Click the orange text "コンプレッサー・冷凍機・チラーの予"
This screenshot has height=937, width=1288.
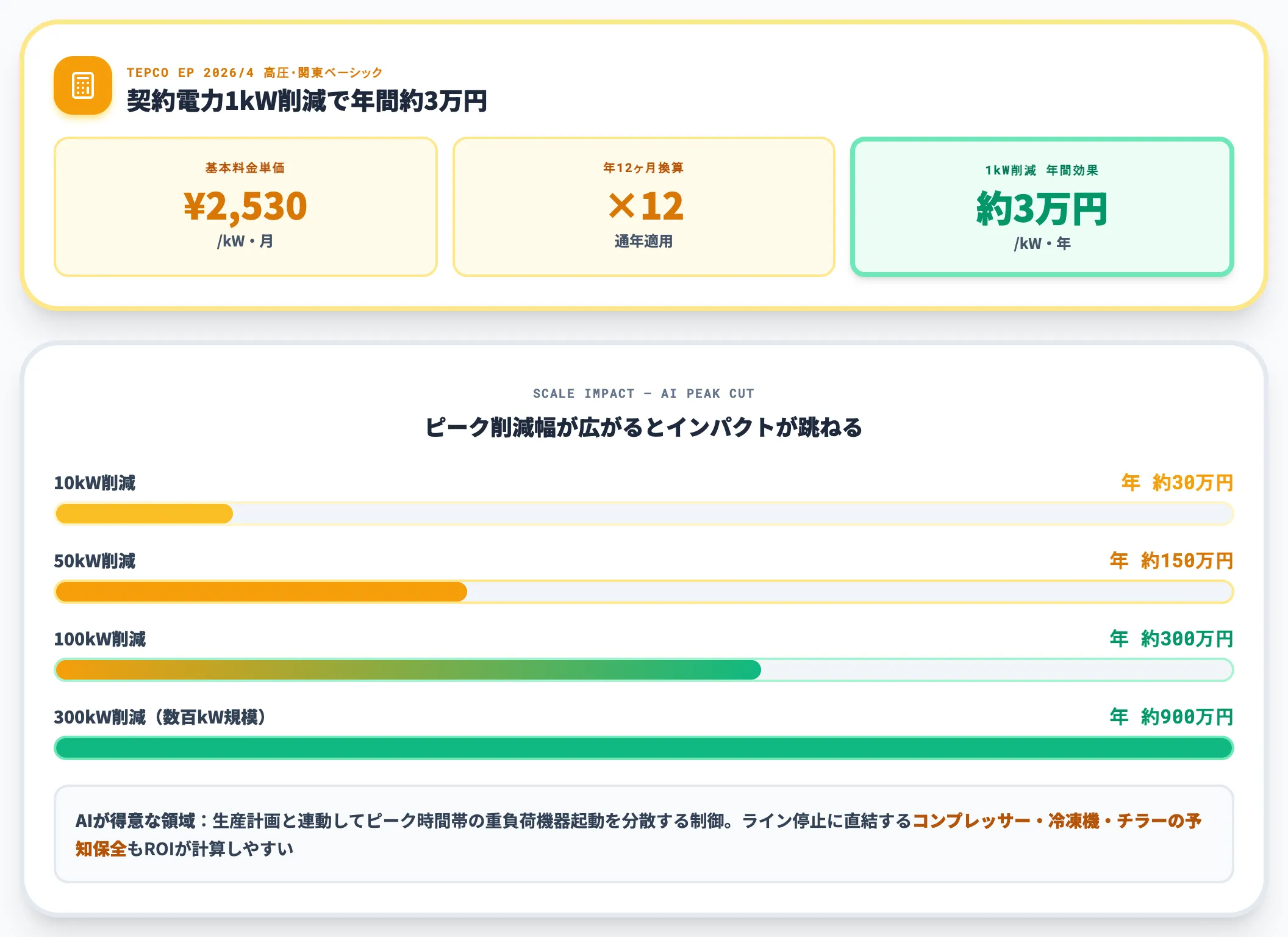tap(1056, 821)
